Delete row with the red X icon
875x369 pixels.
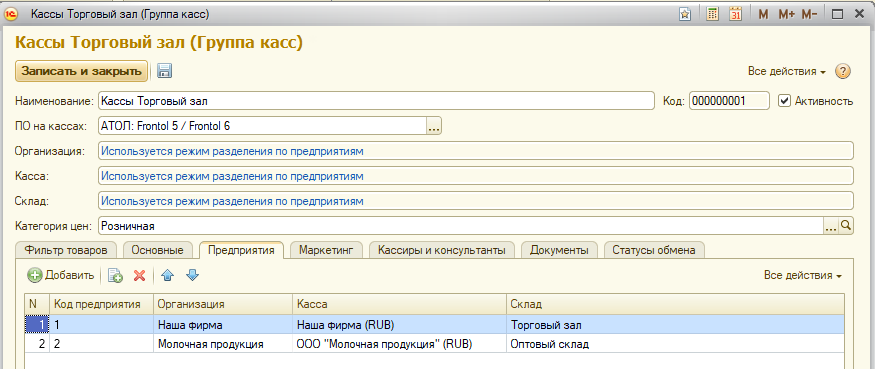pos(140,275)
